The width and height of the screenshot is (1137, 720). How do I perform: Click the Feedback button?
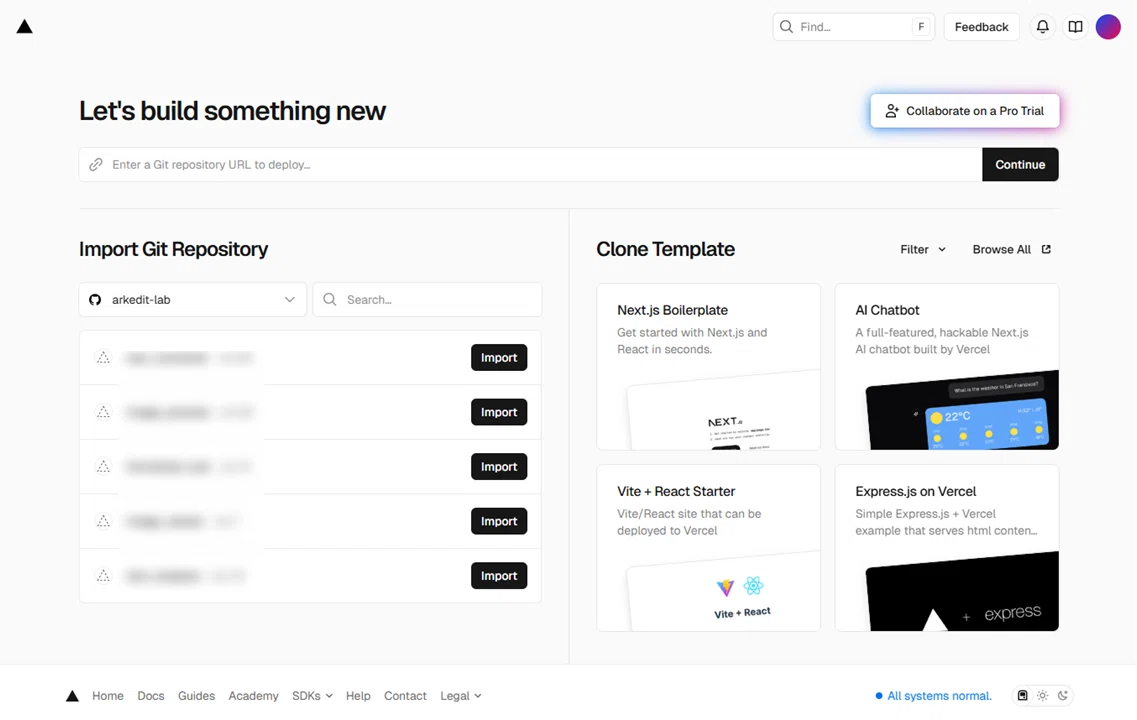[x=981, y=27]
